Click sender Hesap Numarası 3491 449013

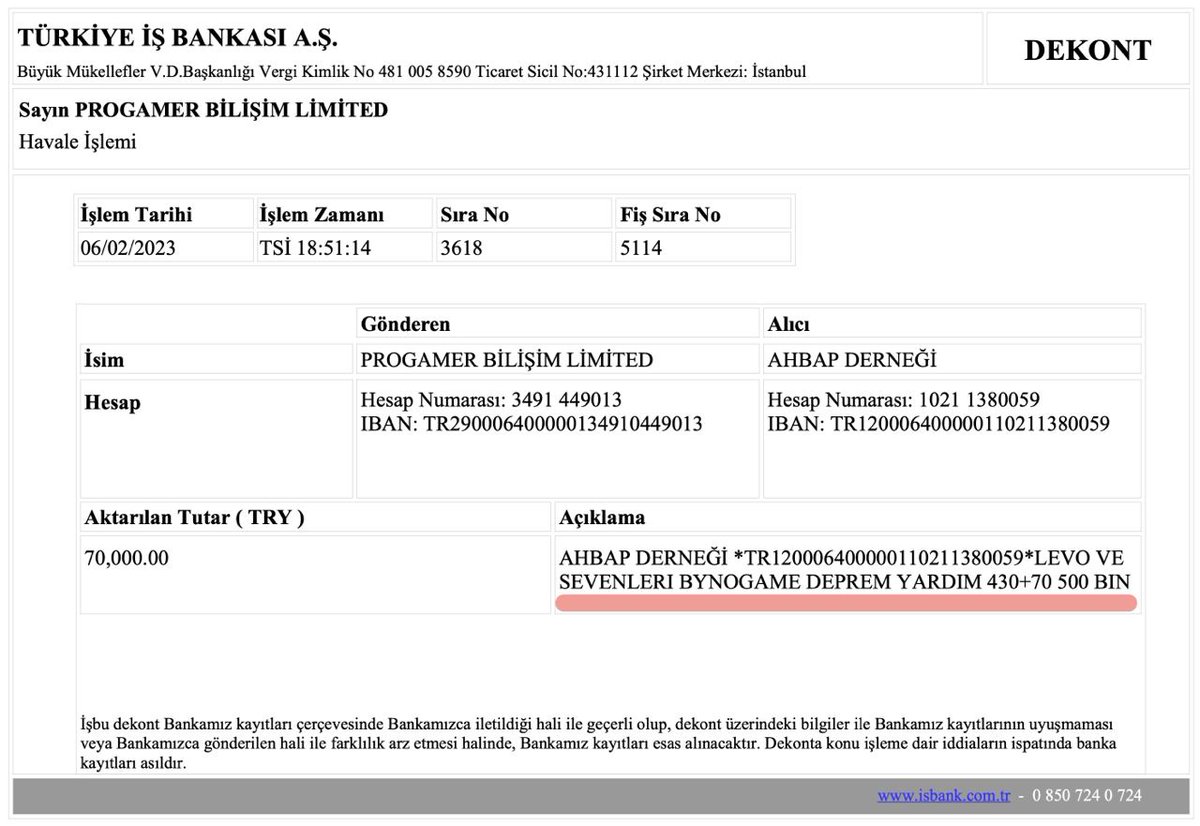[491, 400]
